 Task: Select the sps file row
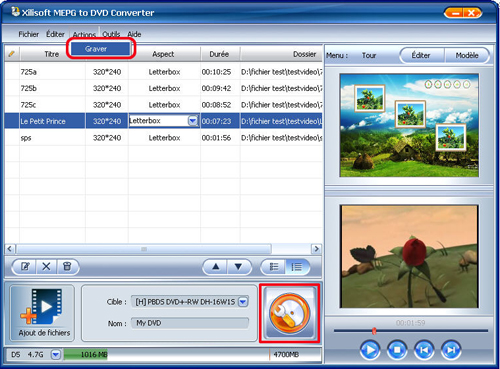(163, 138)
